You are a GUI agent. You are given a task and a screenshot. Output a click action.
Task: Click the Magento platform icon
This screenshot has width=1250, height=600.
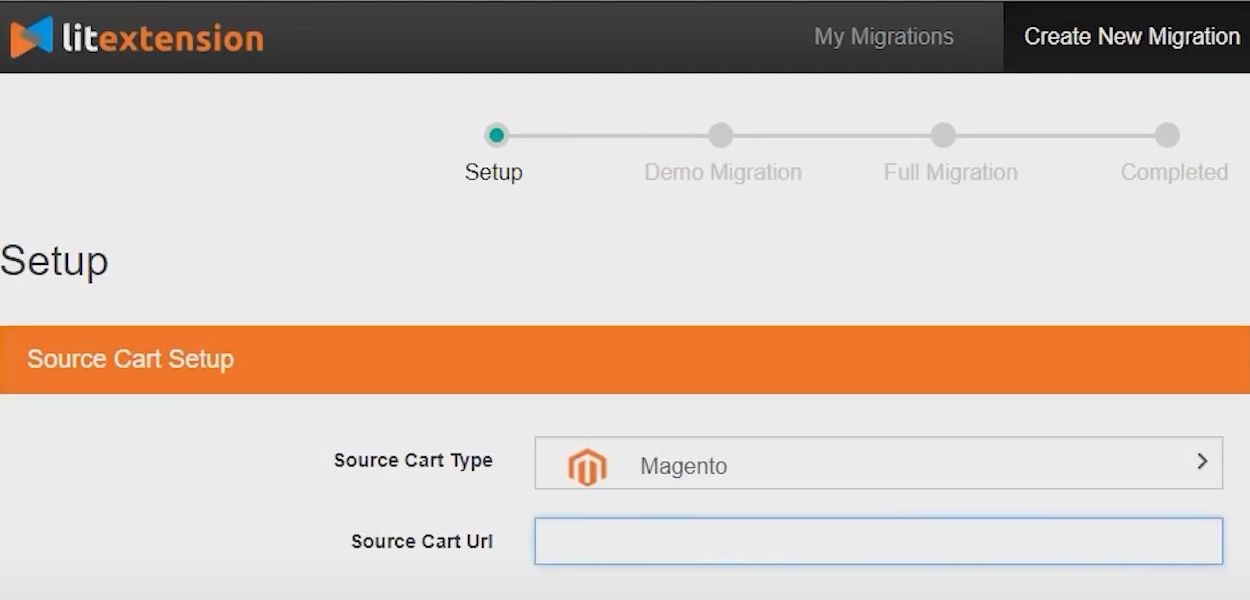588,464
